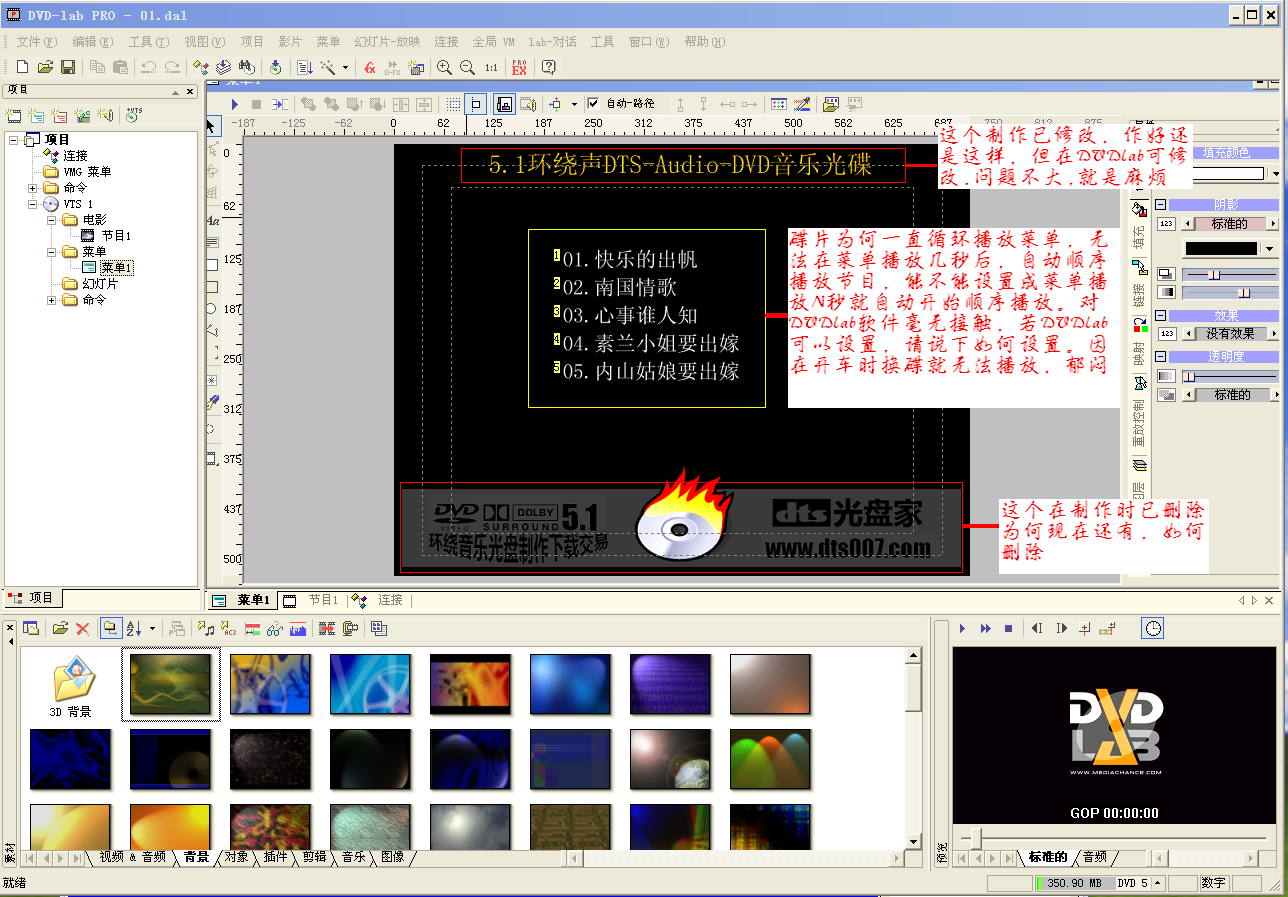Open the shadow color dropdown arrow
The width and height of the screenshot is (1288, 897).
(1270, 249)
